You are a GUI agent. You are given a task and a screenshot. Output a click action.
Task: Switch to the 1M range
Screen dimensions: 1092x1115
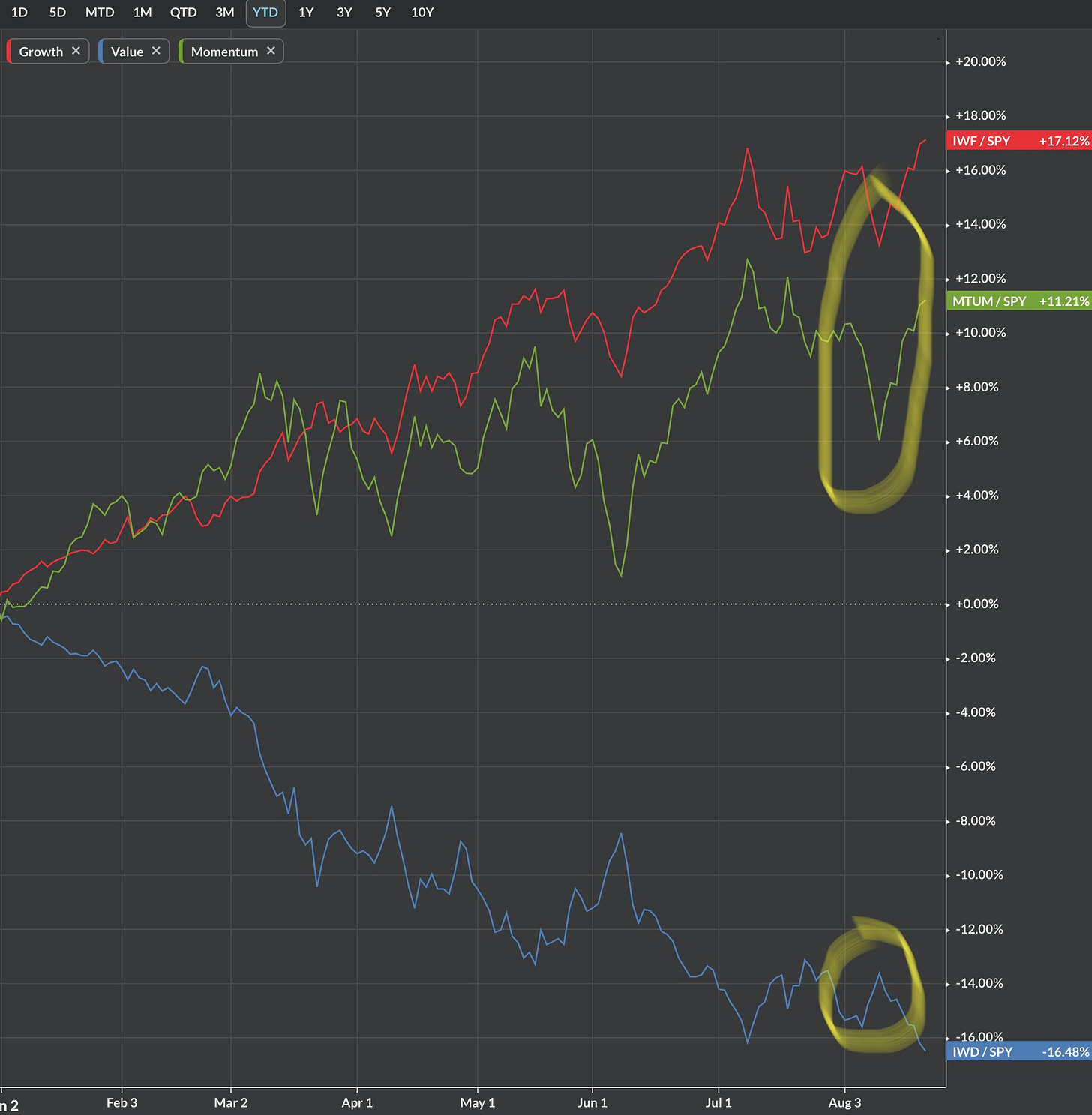(x=142, y=13)
